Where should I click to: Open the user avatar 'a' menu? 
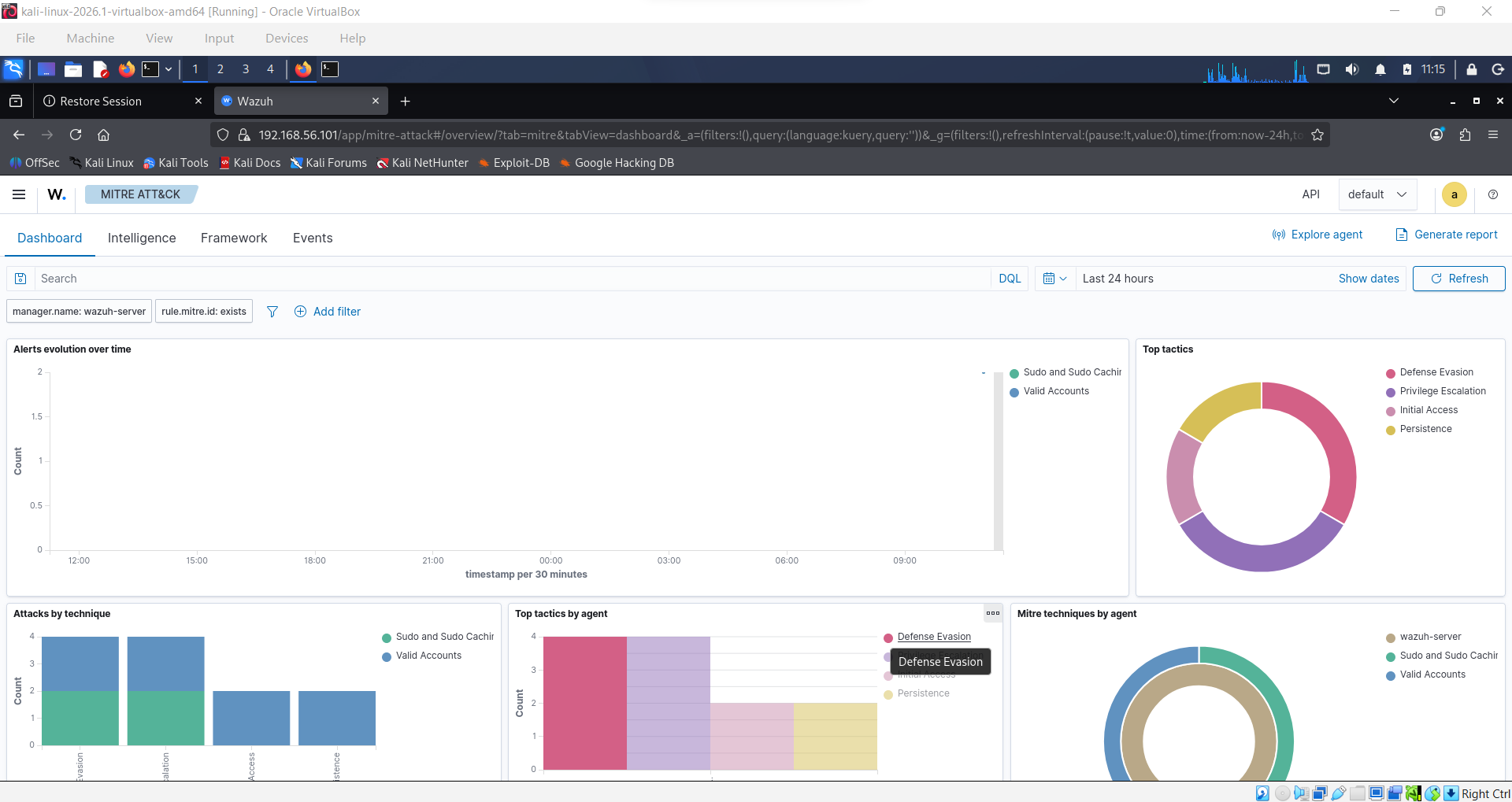point(1455,194)
